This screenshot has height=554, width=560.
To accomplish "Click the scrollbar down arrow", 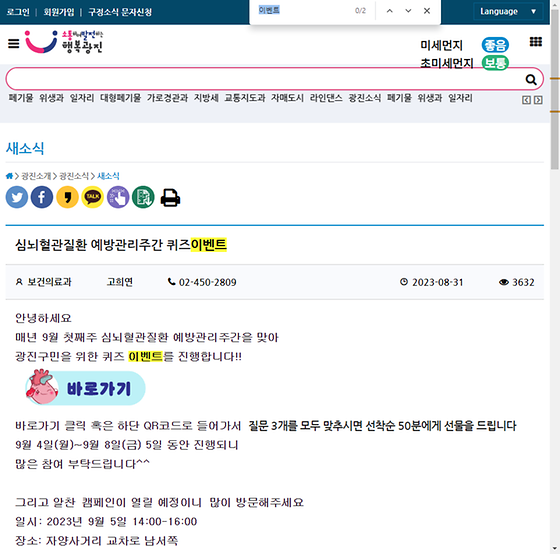I will click(555, 548).
